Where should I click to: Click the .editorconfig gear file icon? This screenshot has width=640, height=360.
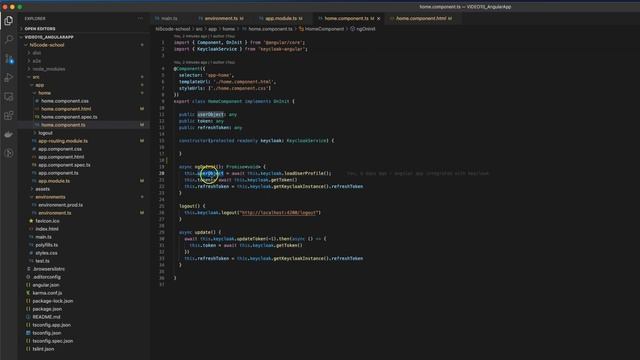coord(28,277)
